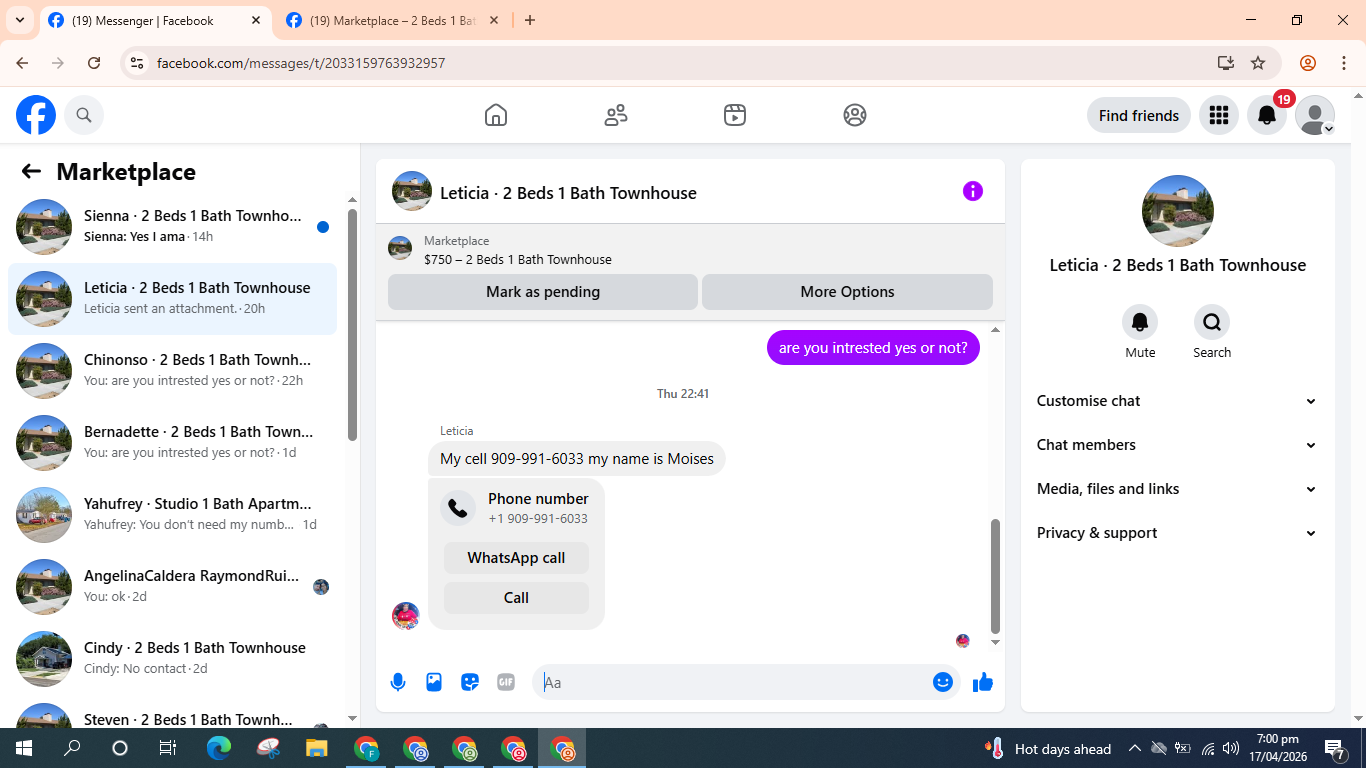1366x768 pixels.
Task: Open Cindy 2 Beds 1 Bath conversation
Action: pyautogui.click(x=172, y=659)
